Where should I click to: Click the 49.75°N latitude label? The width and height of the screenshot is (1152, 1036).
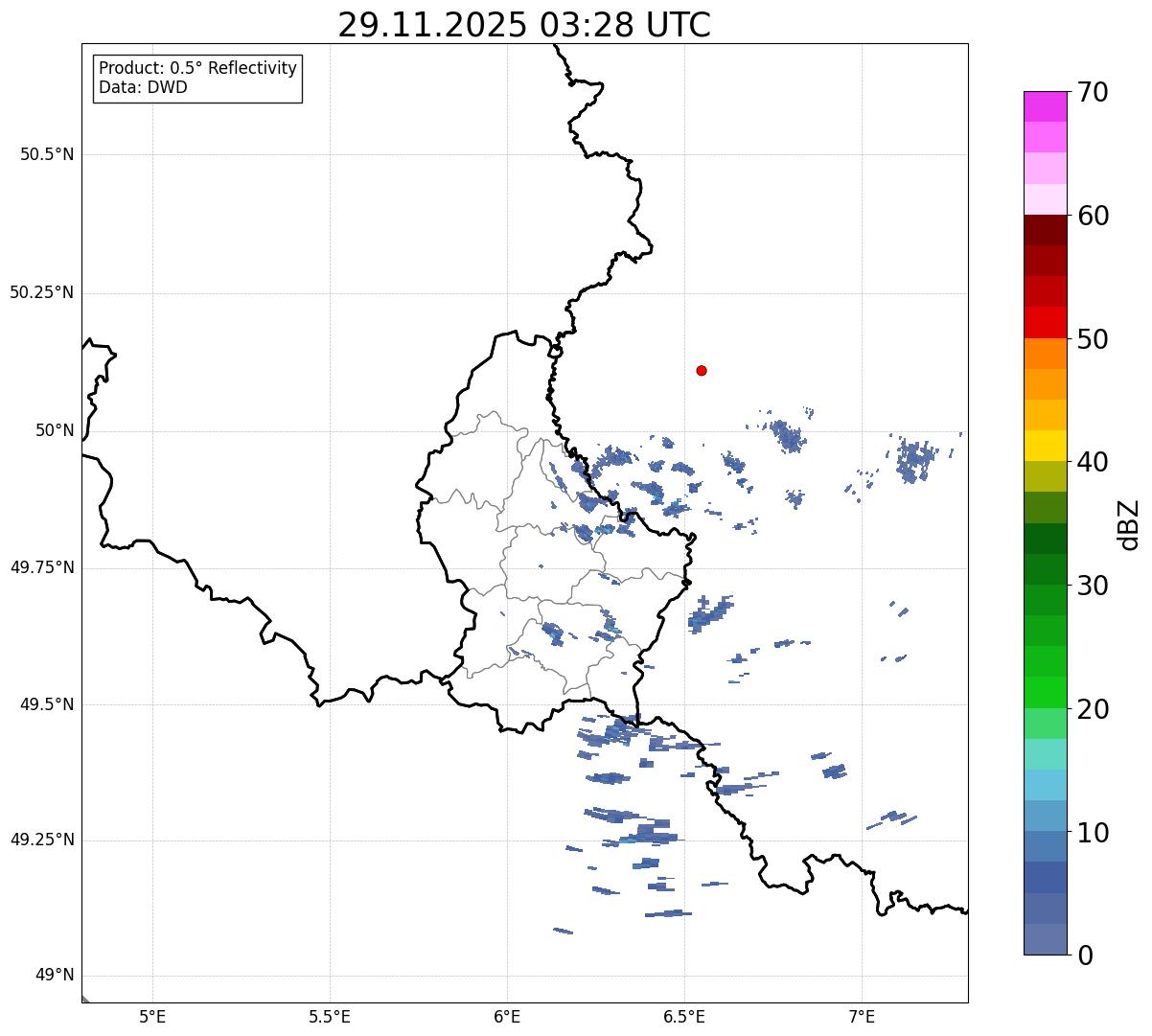[x=41, y=567]
